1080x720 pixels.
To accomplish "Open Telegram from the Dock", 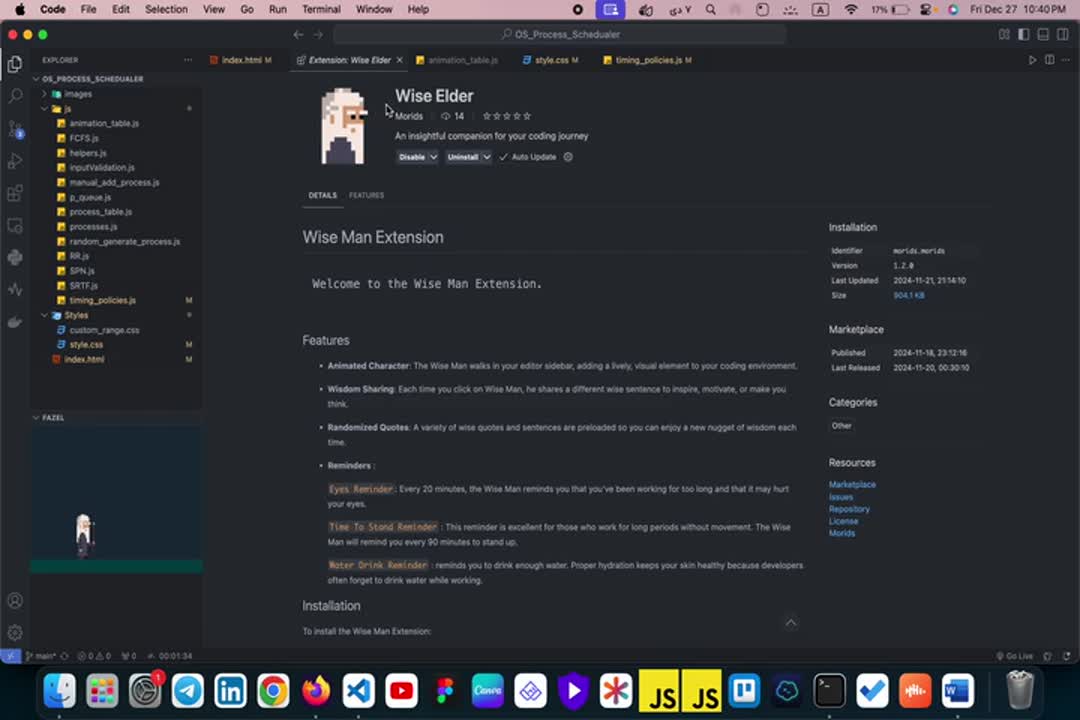I will 187,691.
